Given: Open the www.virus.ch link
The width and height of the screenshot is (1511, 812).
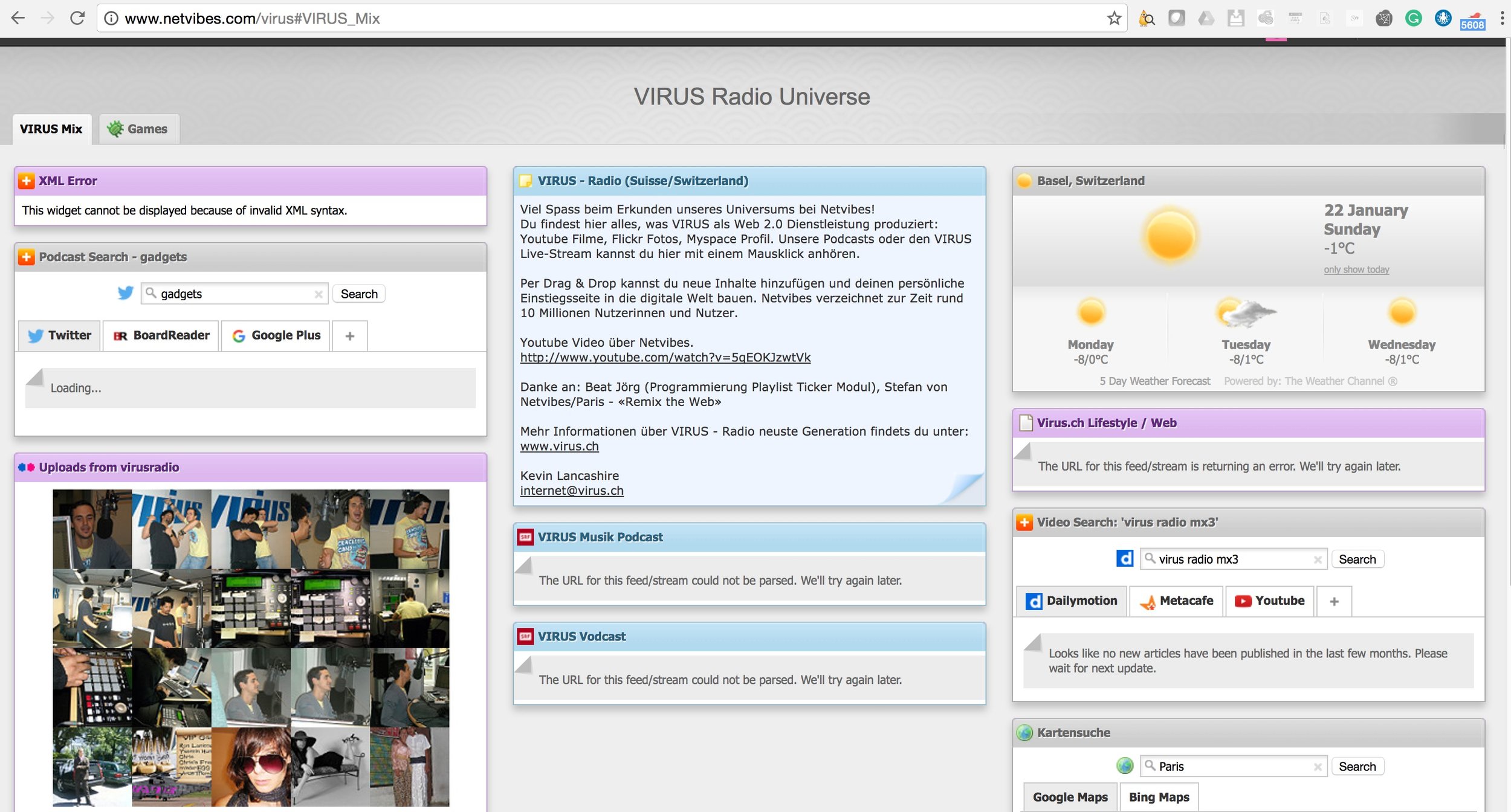Looking at the screenshot, I should 559,446.
